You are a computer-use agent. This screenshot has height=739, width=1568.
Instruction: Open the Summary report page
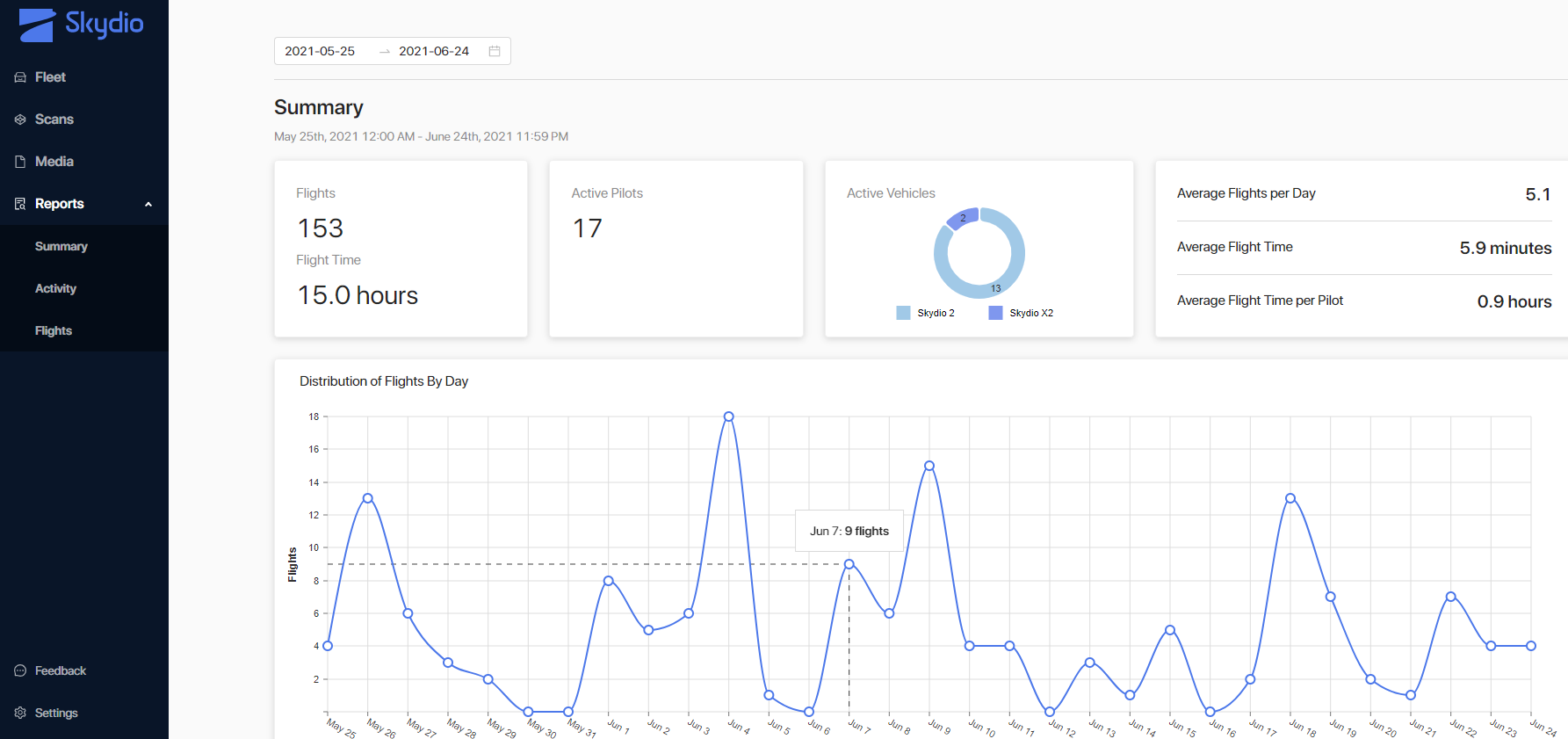61,246
